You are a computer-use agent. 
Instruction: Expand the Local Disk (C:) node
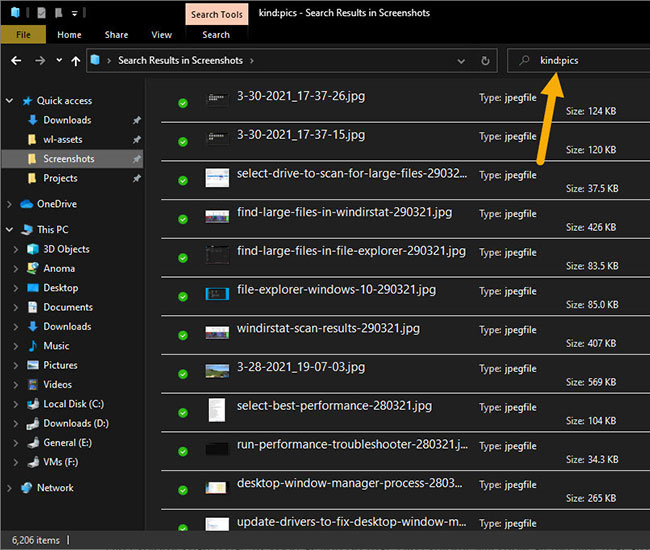coord(15,404)
